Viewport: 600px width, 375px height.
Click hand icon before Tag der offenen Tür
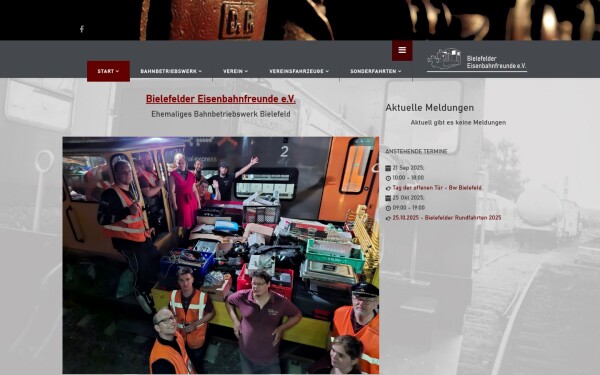[x=388, y=188]
